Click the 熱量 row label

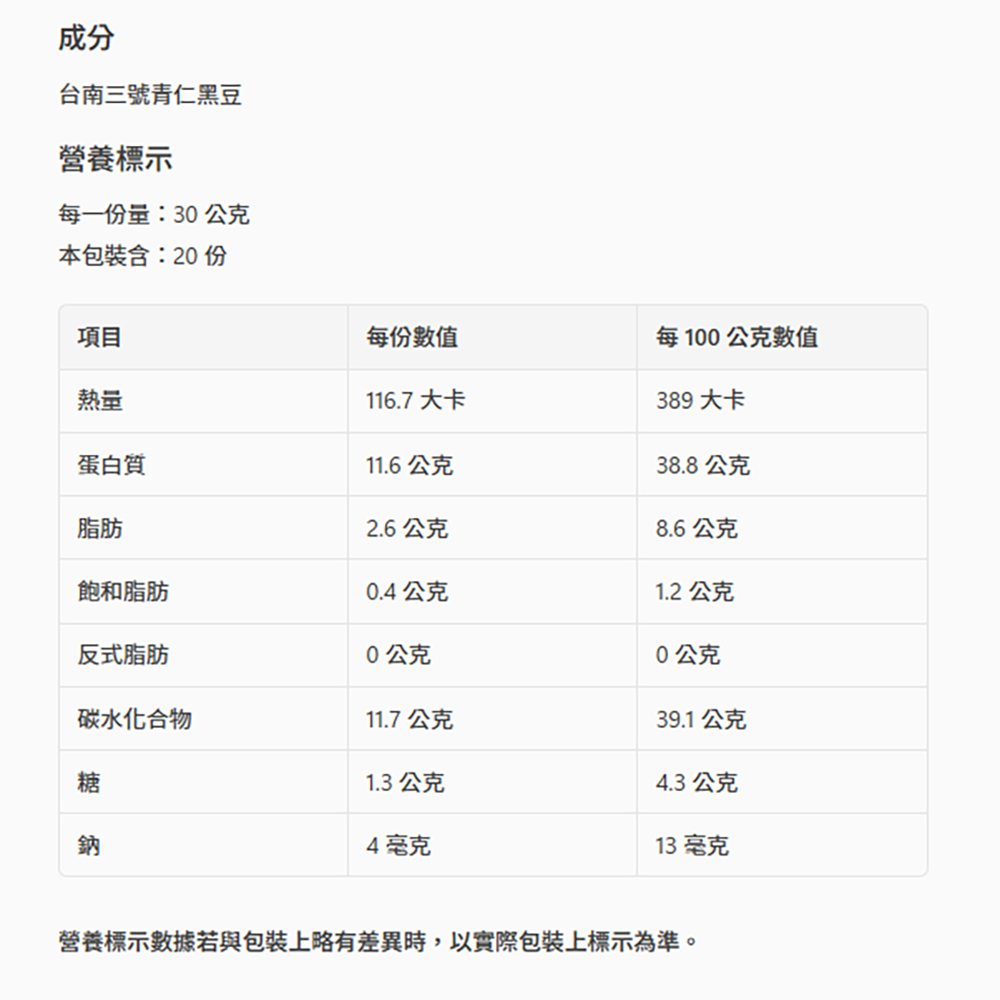[x=100, y=401]
